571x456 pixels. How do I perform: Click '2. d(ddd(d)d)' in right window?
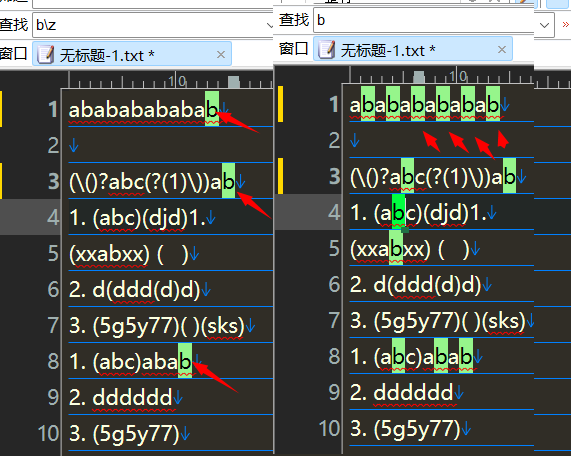tap(416, 284)
